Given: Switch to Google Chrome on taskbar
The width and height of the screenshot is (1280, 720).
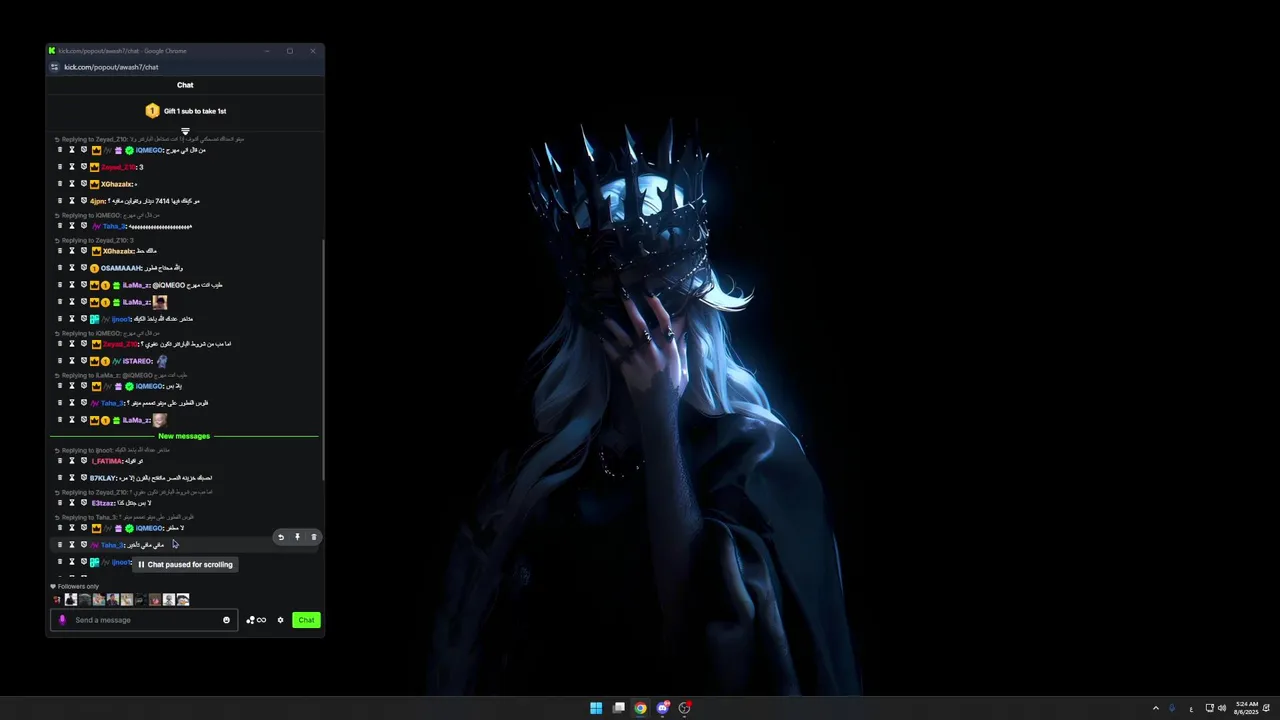Looking at the screenshot, I should [640, 708].
